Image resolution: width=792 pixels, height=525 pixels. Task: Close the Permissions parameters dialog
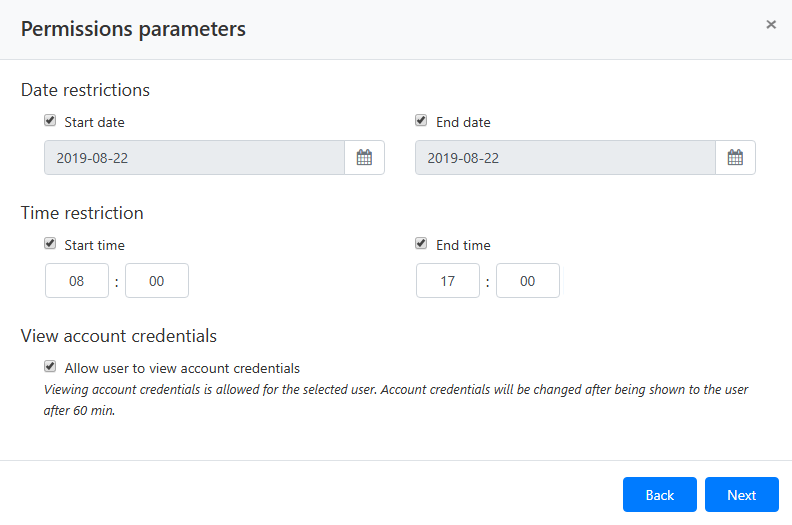click(771, 25)
